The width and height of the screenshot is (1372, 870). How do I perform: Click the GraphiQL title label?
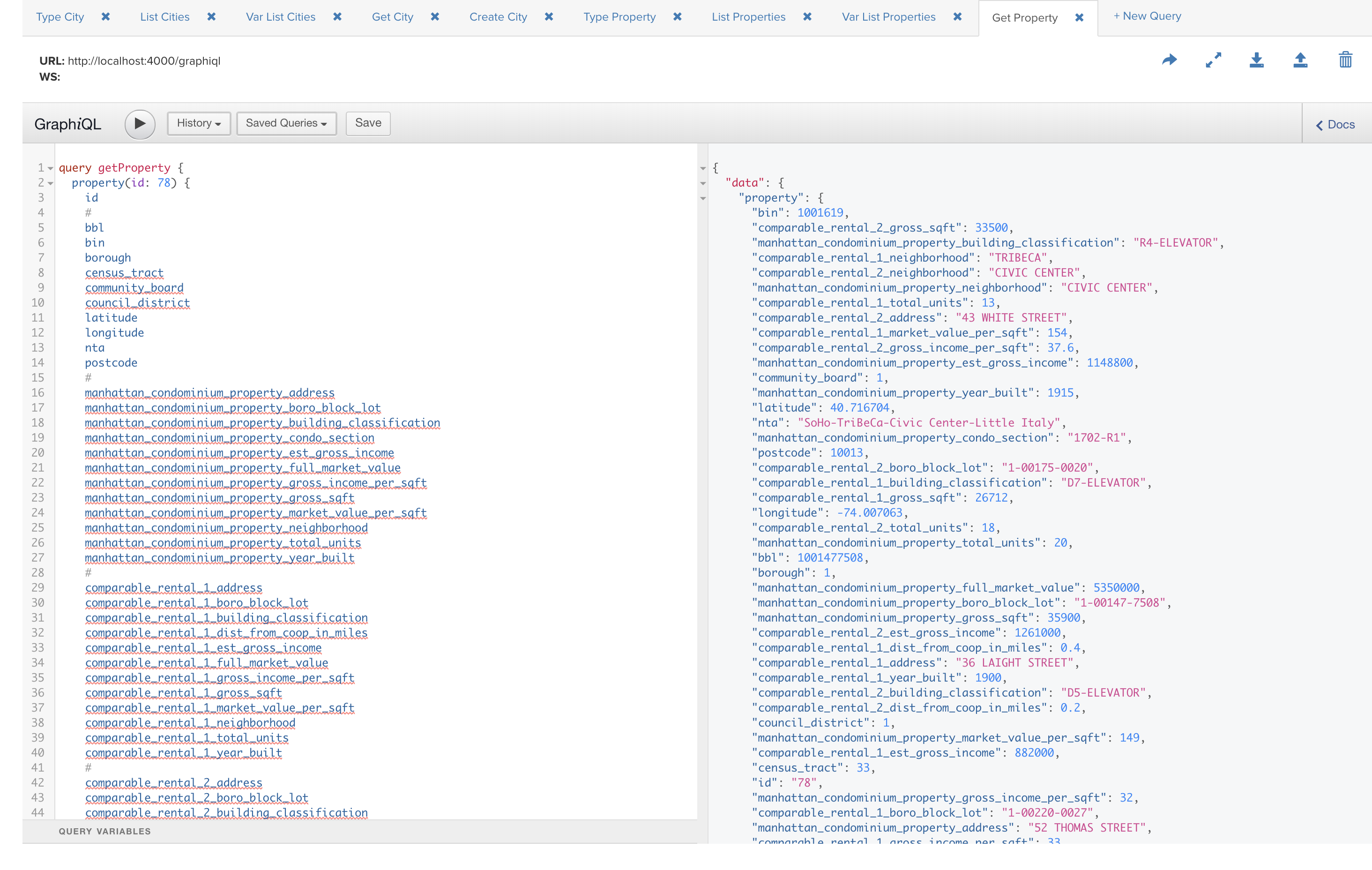click(x=68, y=124)
